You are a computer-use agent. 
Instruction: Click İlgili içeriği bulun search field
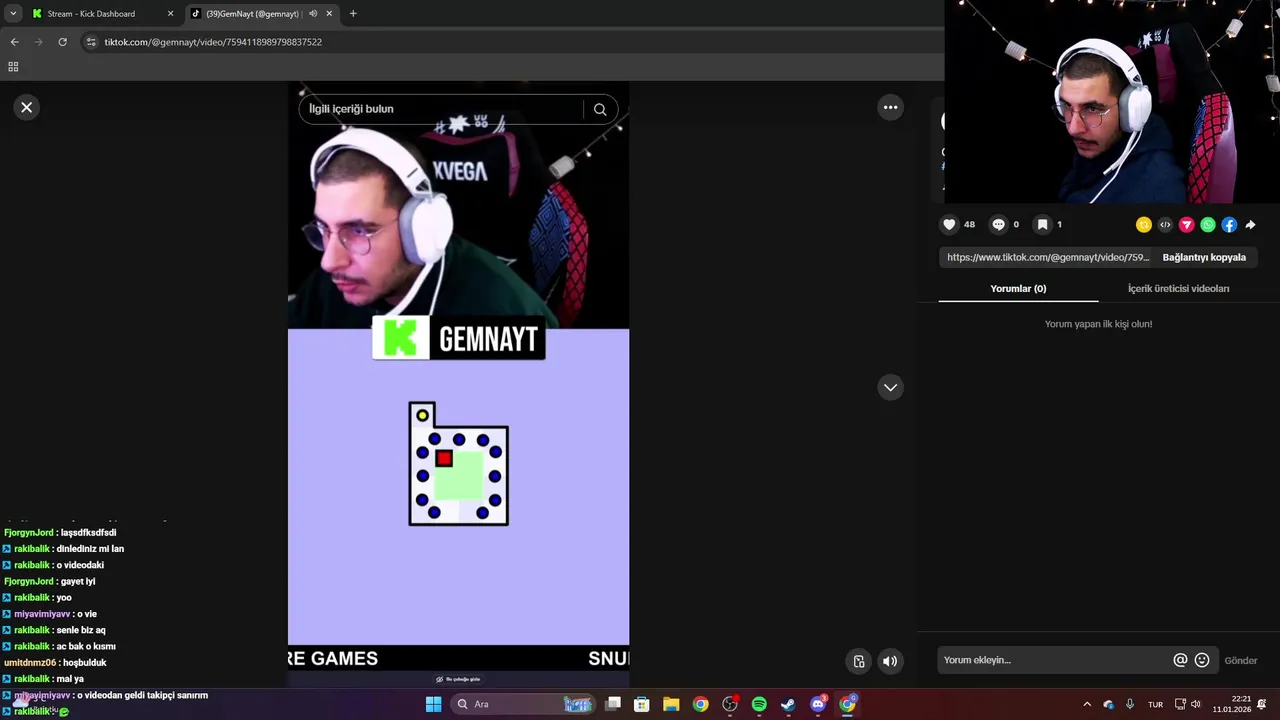click(x=440, y=109)
